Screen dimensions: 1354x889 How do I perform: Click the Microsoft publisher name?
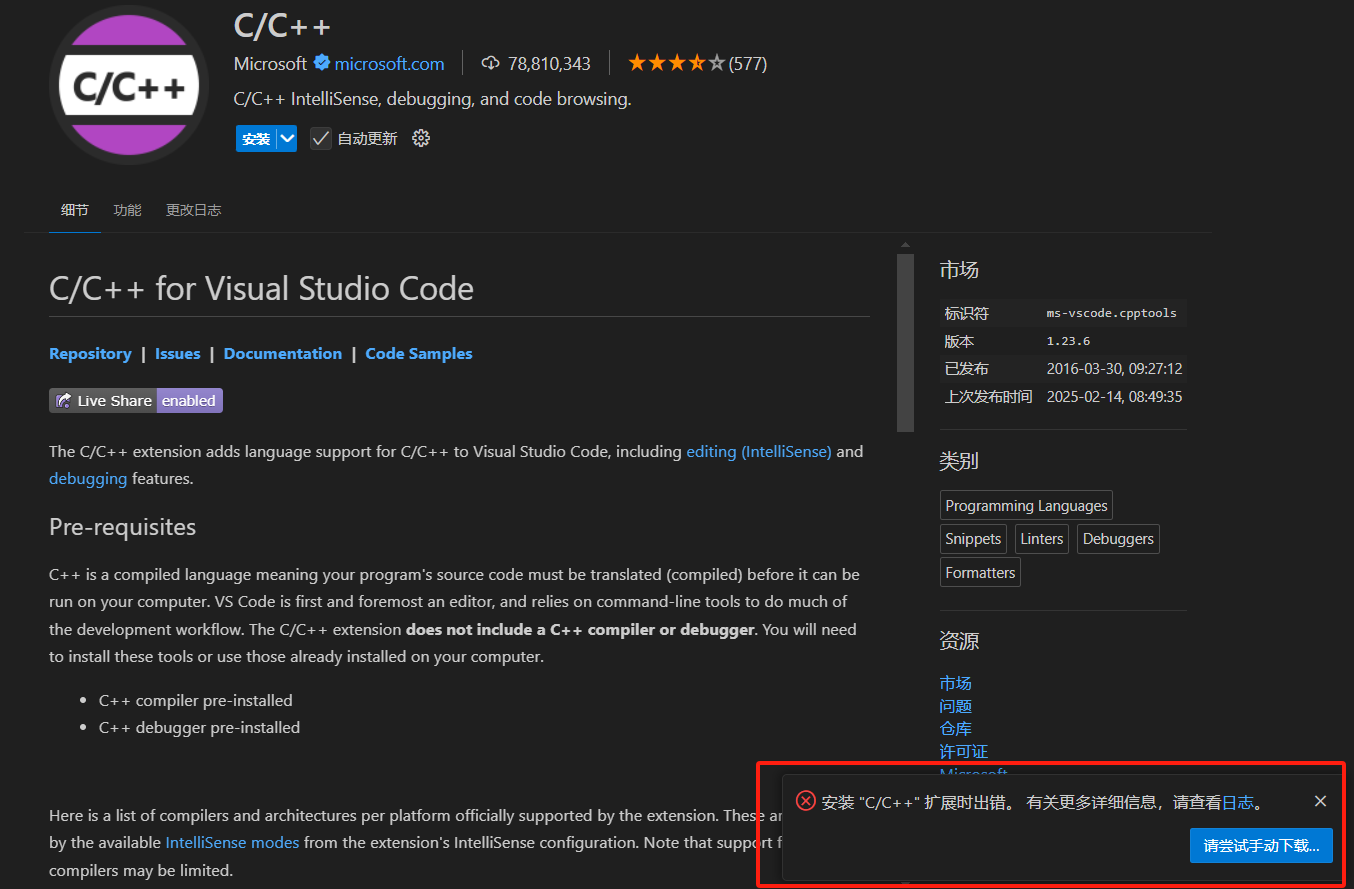pyautogui.click(x=270, y=63)
